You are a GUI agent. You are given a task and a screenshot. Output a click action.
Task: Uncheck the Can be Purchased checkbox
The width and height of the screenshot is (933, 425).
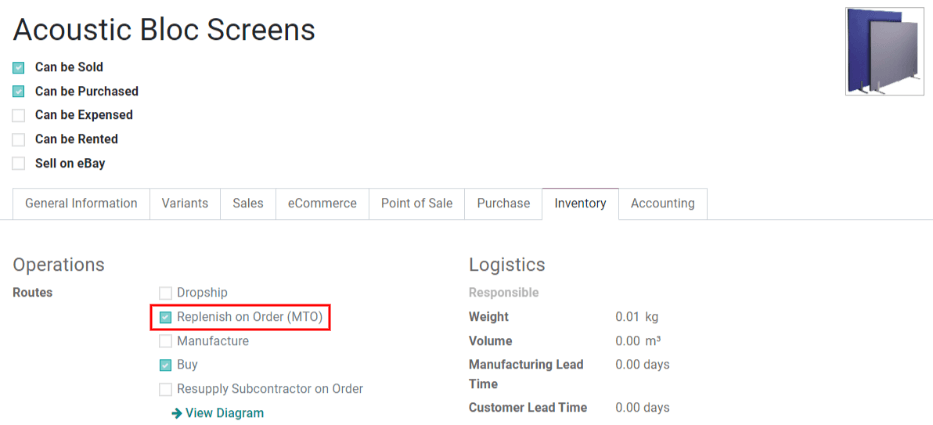18,92
